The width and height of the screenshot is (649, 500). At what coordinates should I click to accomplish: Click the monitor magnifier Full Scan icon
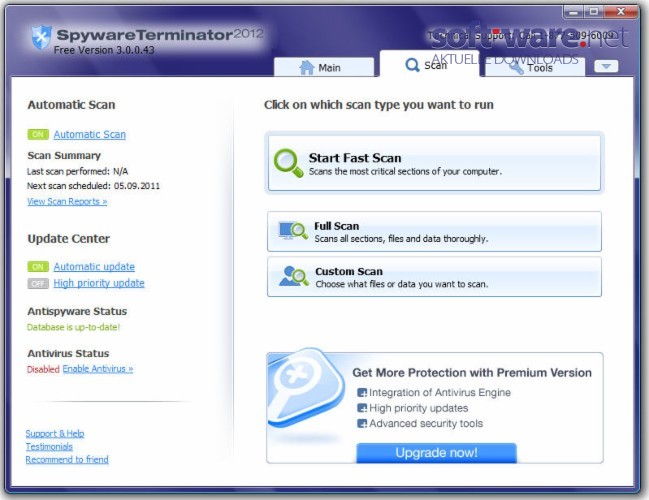tap(293, 231)
